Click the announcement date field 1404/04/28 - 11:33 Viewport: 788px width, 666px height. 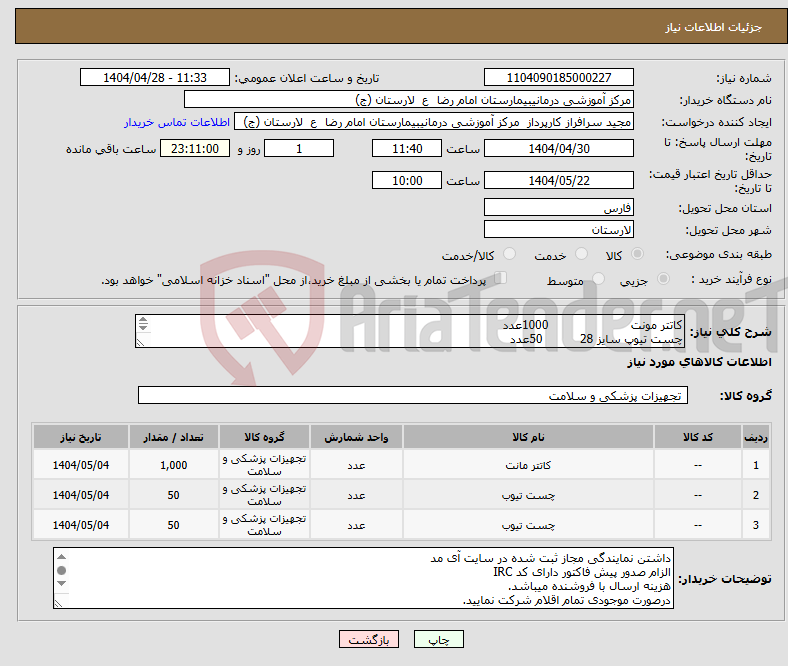pos(155,77)
